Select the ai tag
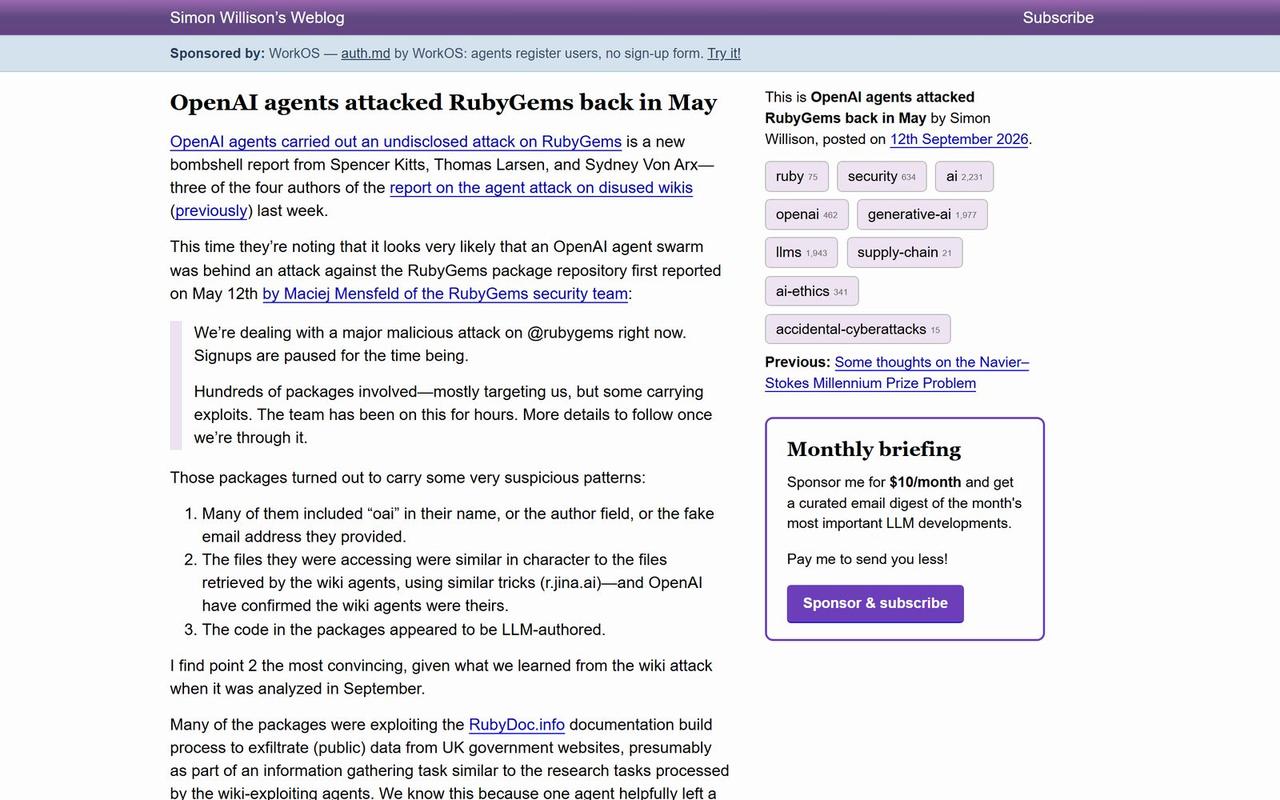Screen dimensions: 1280x800 [964, 176]
